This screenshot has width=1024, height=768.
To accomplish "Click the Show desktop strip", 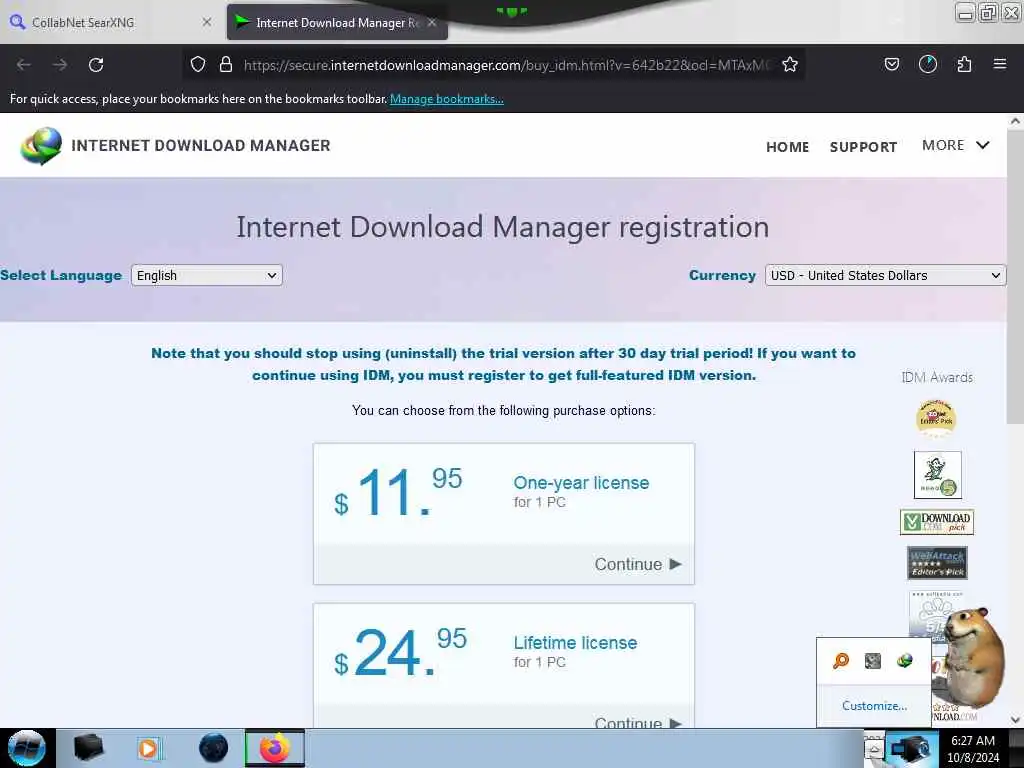I will pyautogui.click(x=1016, y=748).
